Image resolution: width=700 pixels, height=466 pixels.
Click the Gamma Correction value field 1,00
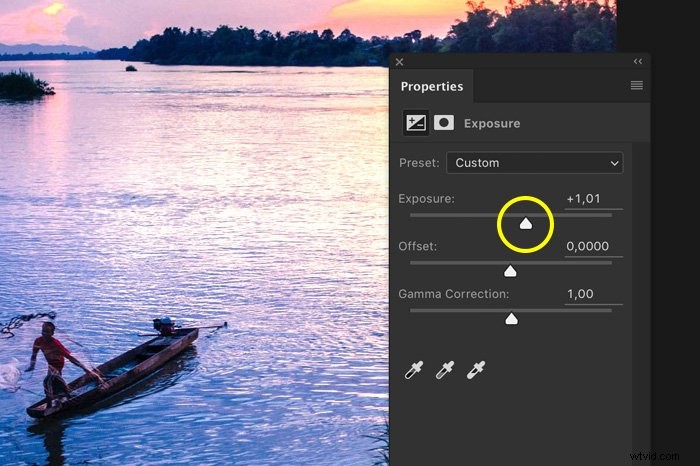click(x=593, y=294)
